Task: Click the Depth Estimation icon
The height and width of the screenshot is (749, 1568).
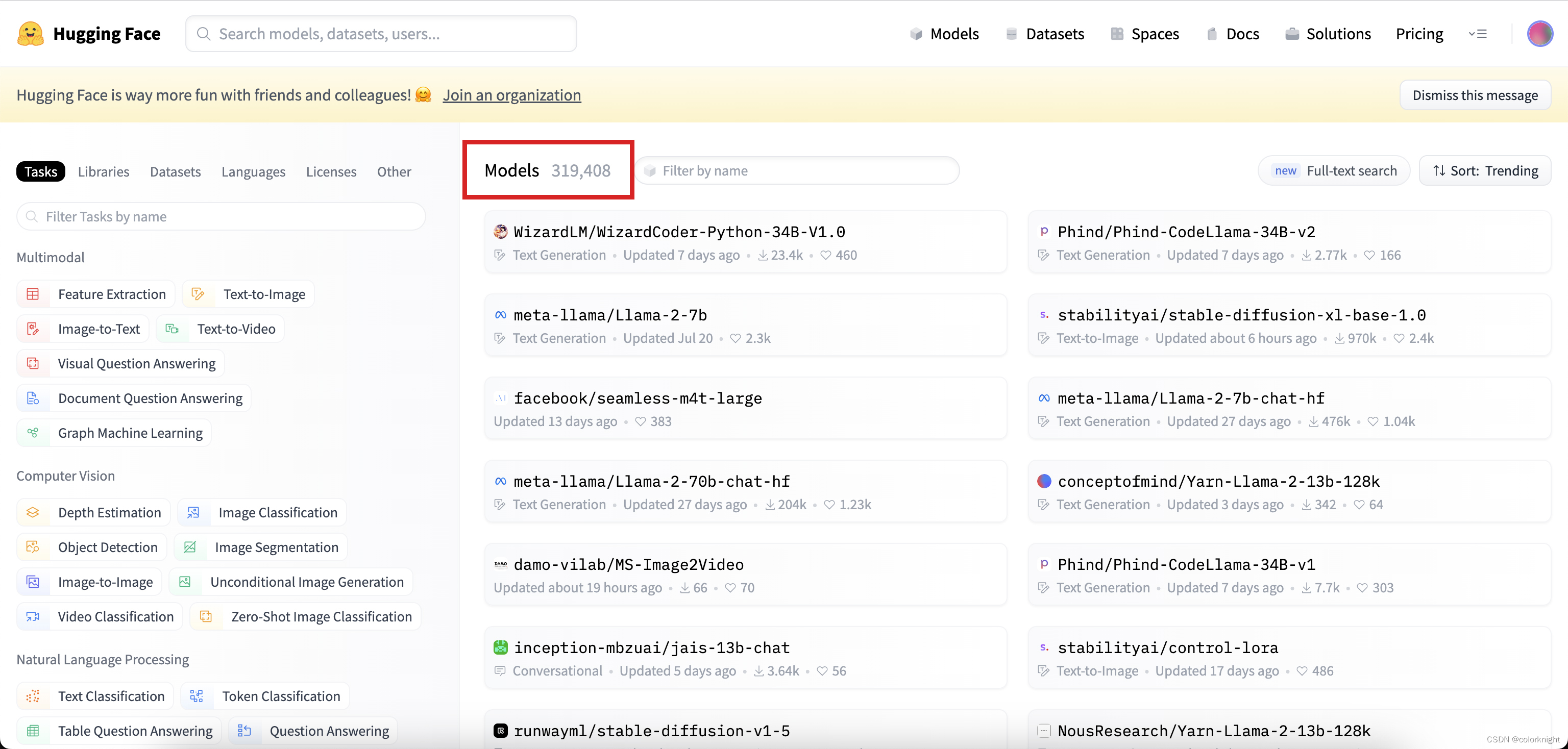Action: tap(33, 513)
